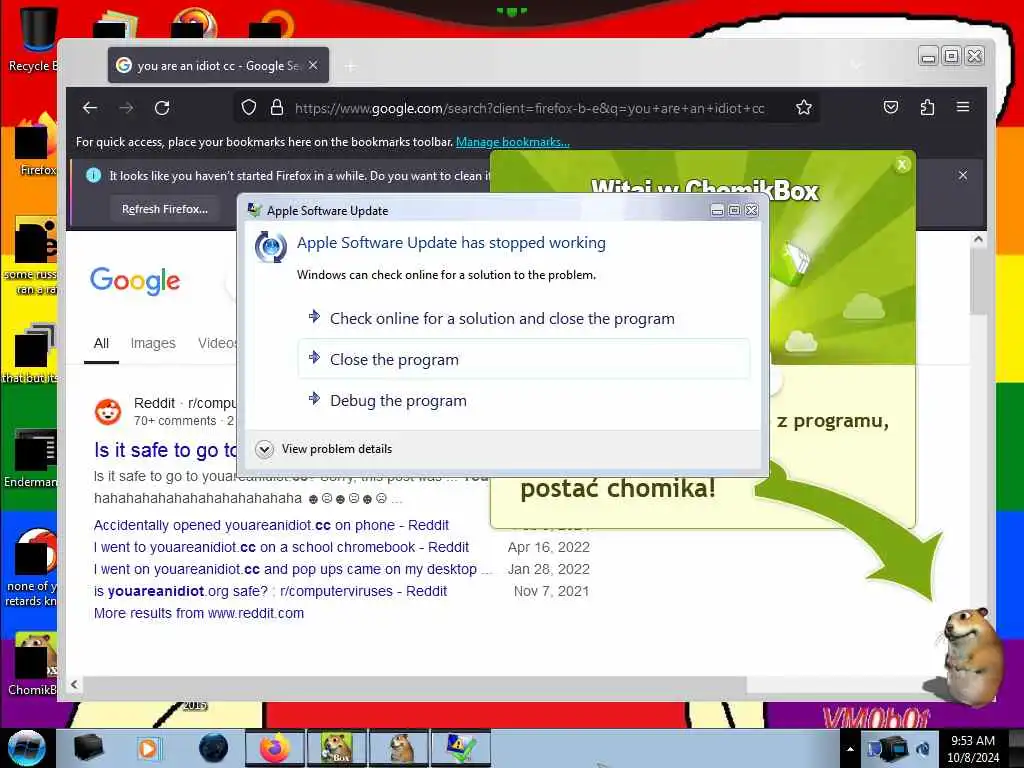Open 'is youareanidiot.org safe?' link
Image resolution: width=1024 pixels, height=768 pixels.
[270, 591]
